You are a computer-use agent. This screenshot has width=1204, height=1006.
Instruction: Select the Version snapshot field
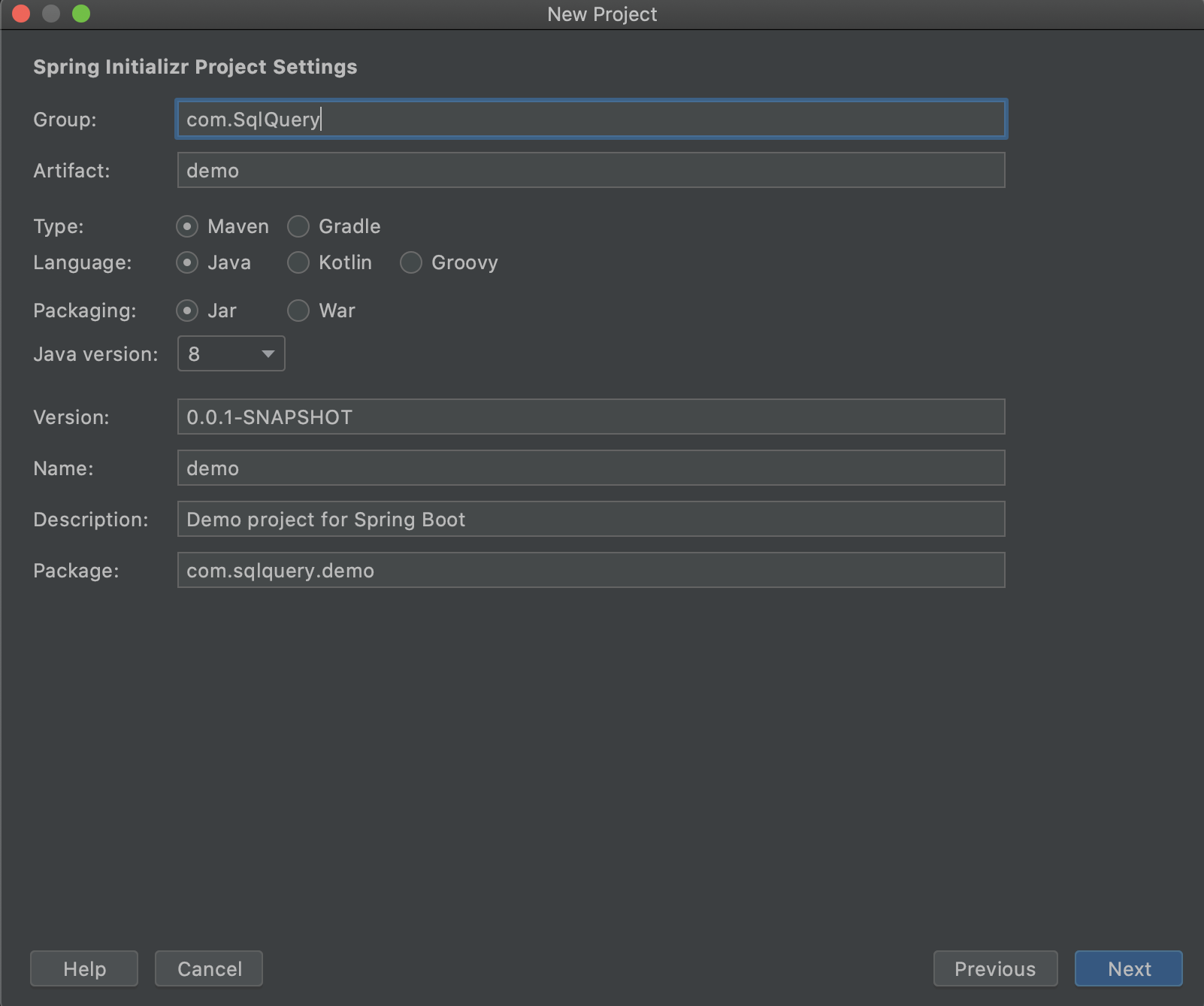[591, 417]
